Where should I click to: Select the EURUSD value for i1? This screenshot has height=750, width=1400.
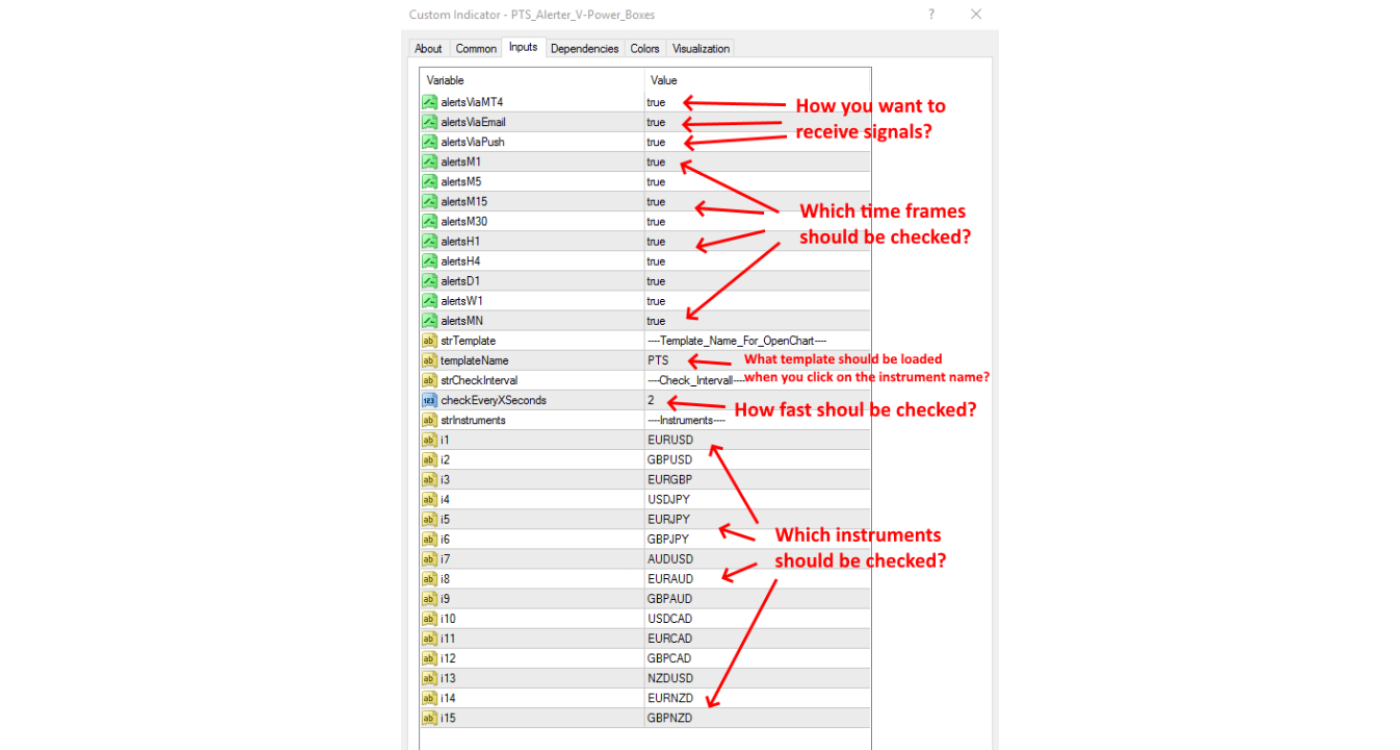click(670, 440)
